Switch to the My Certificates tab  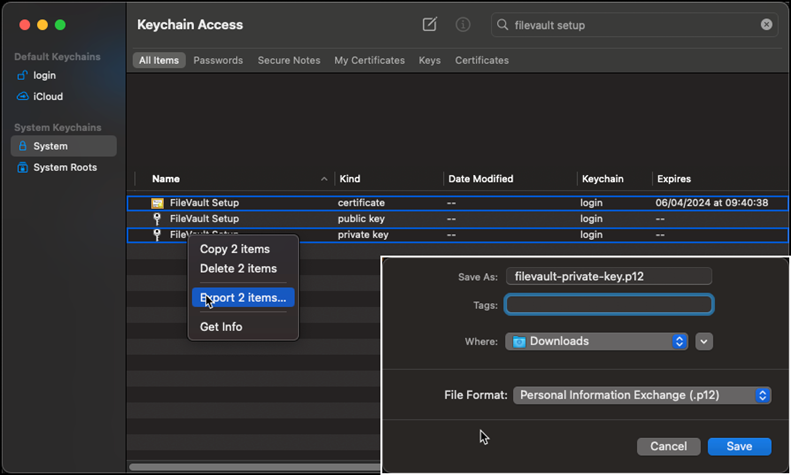[369, 60]
